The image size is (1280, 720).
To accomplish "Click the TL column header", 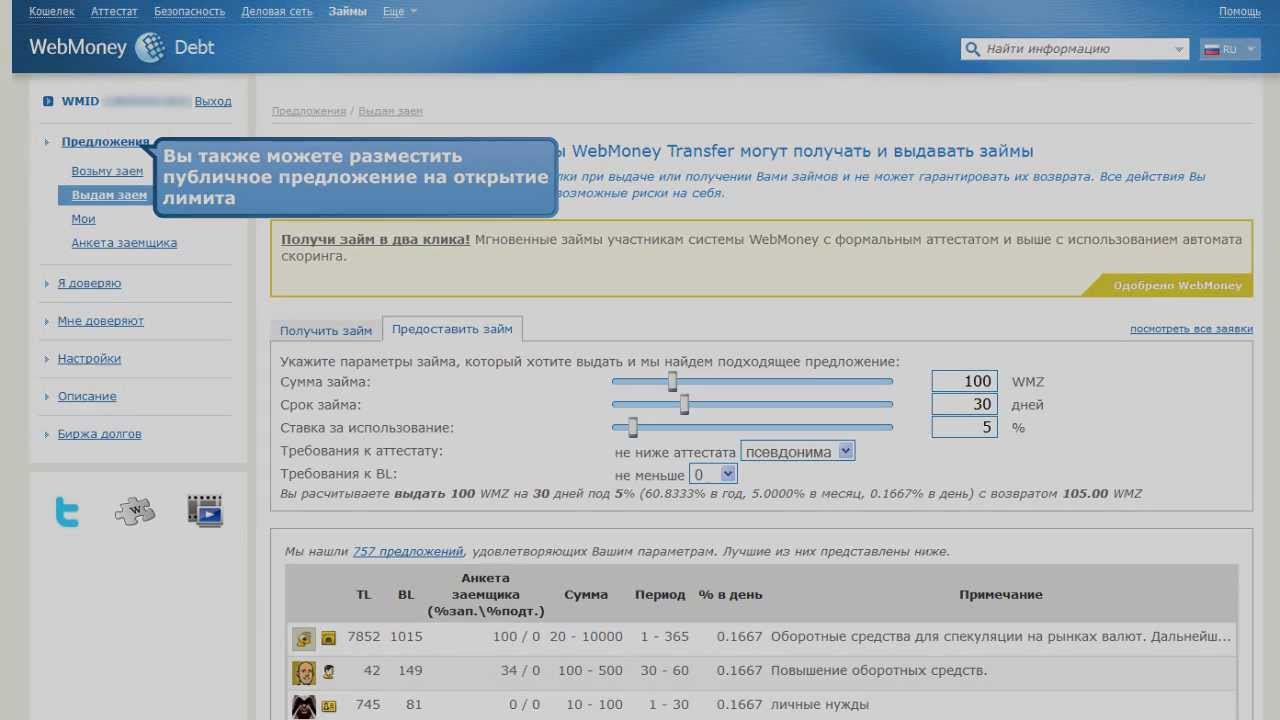I will 364,594.
